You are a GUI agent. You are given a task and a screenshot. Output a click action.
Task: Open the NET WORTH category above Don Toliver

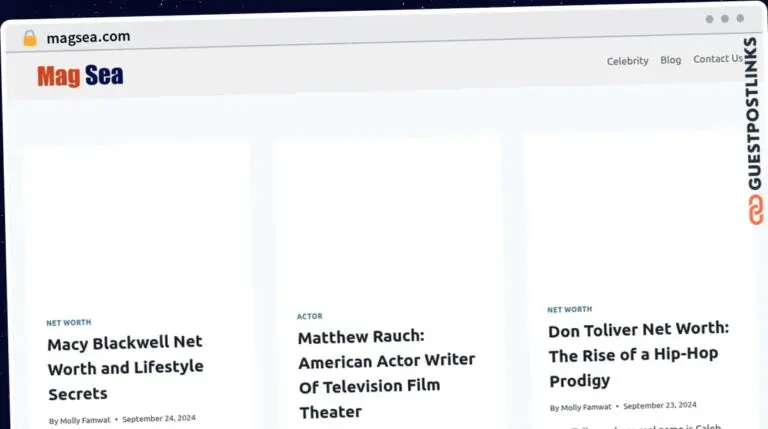570,310
